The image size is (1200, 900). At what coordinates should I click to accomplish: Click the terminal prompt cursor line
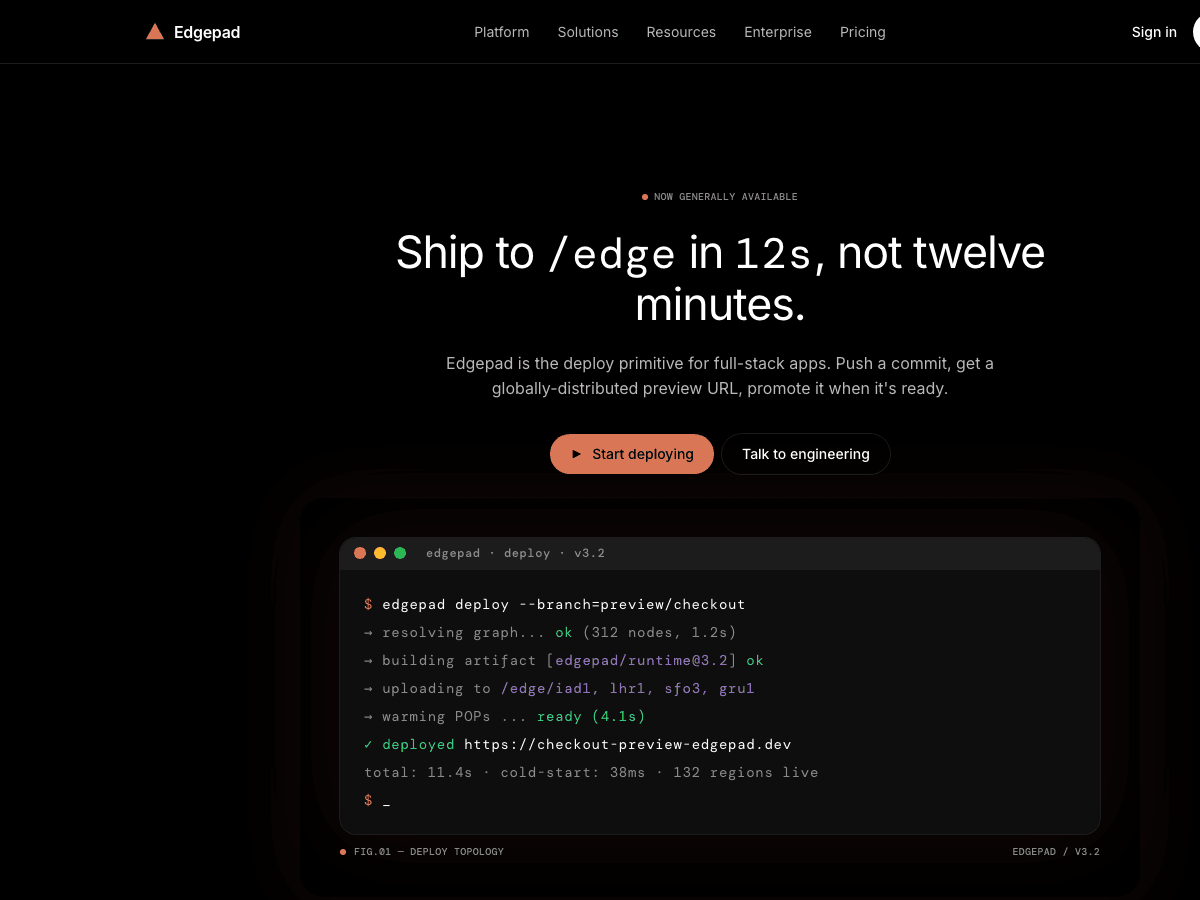377,800
